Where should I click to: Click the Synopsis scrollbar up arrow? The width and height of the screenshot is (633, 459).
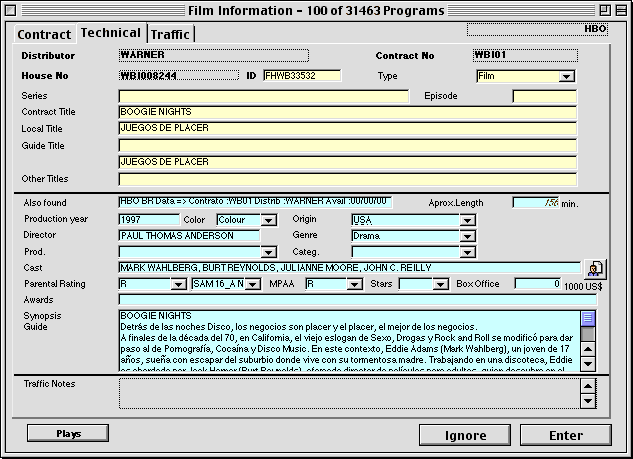coord(588,349)
